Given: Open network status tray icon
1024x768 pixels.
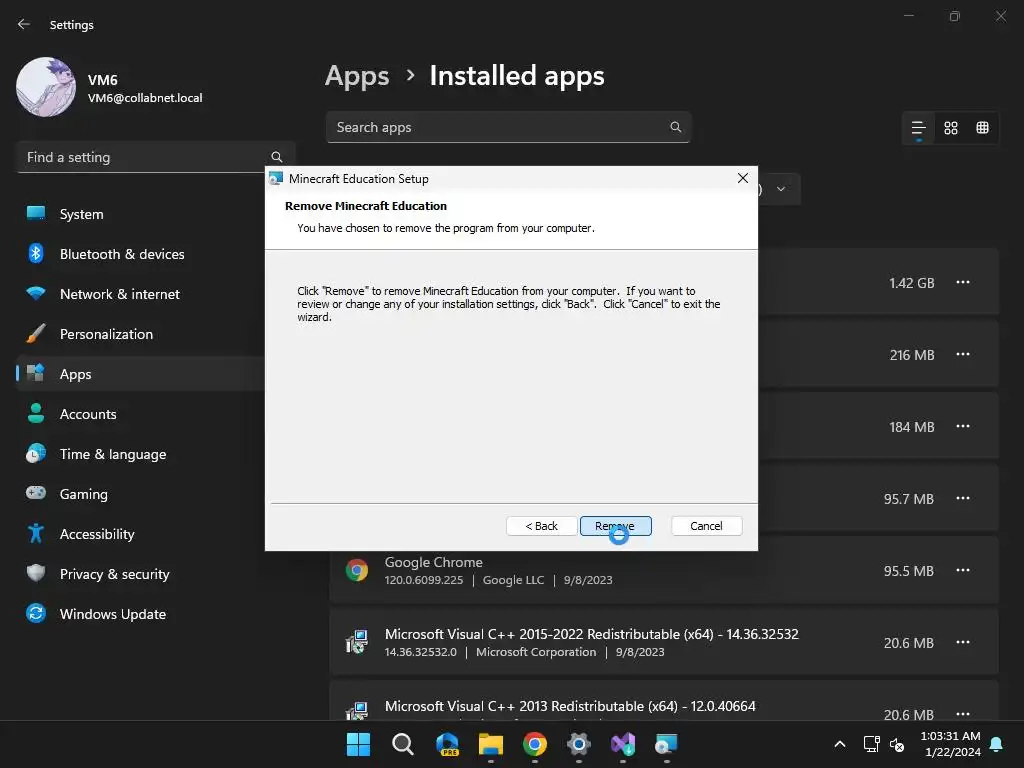Looking at the screenshot, I should pos(871,744).
